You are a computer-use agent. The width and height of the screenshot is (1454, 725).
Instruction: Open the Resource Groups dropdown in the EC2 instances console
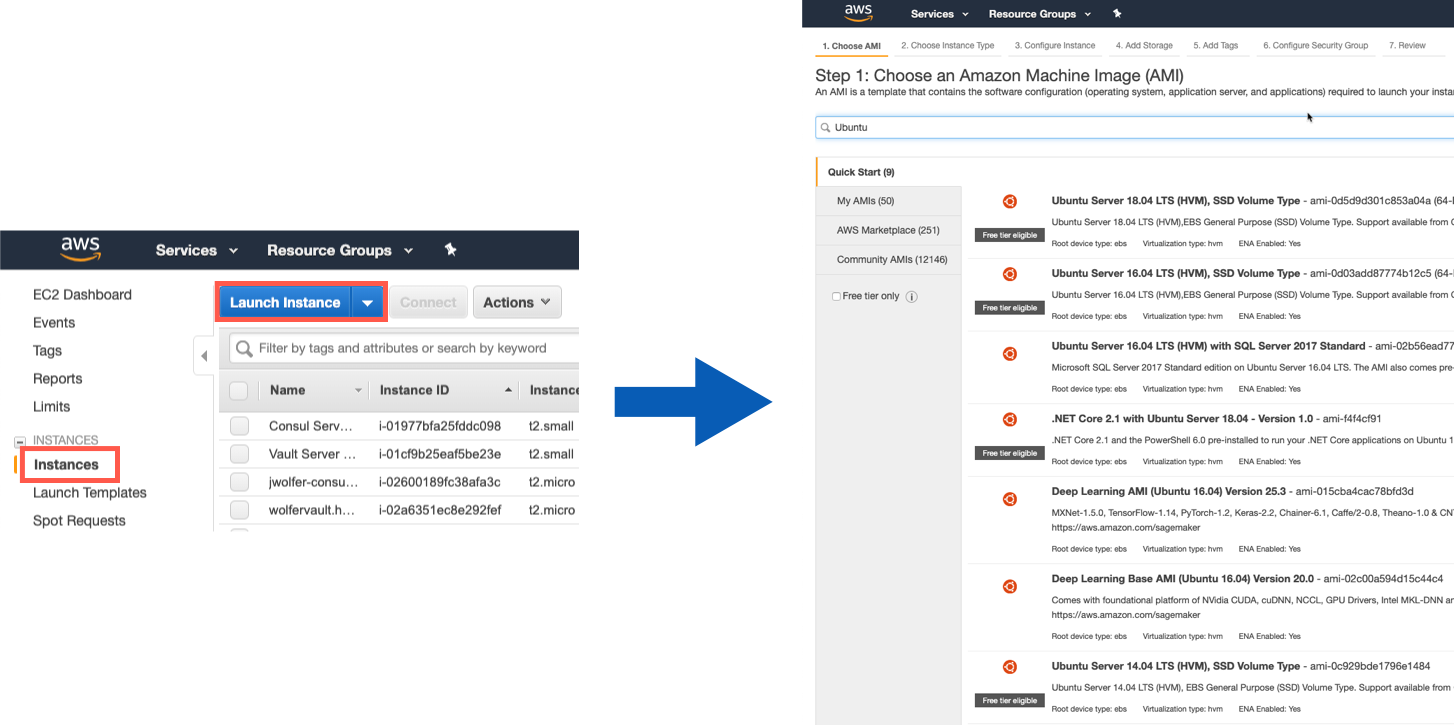click(x=340, y=250)
